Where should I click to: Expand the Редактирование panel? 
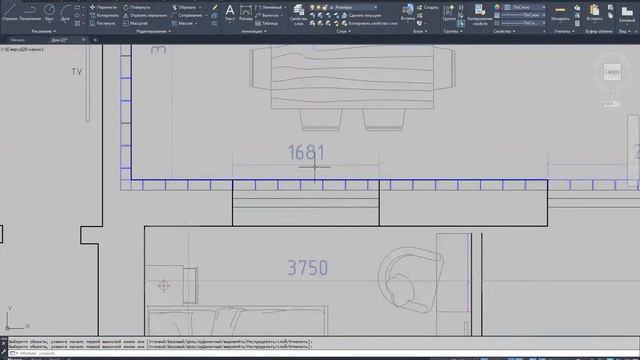[x=154, y=31]
